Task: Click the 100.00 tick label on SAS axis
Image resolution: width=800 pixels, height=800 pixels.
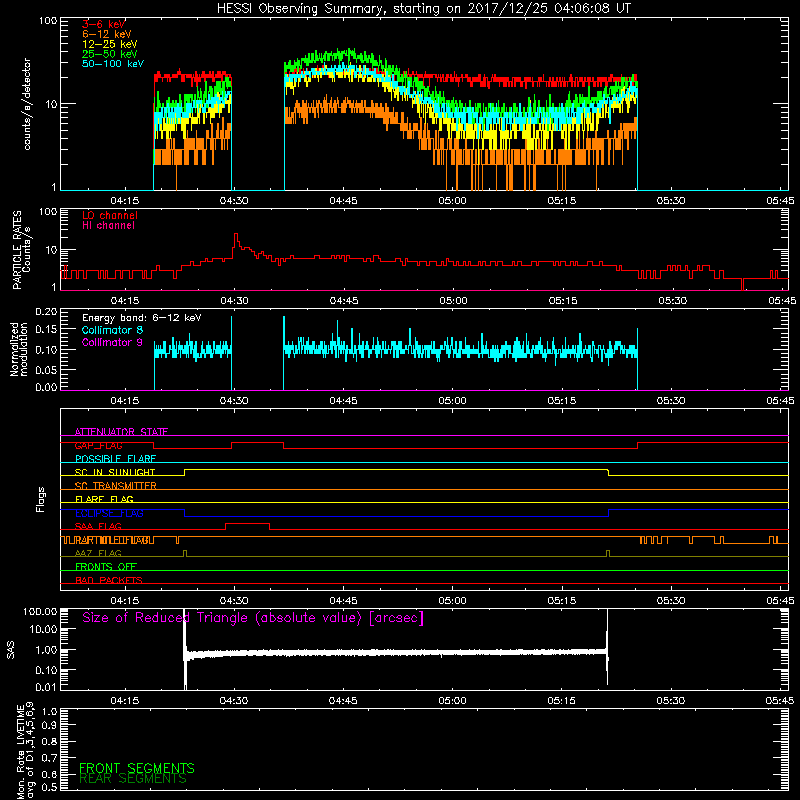Action: click(40, 611)
